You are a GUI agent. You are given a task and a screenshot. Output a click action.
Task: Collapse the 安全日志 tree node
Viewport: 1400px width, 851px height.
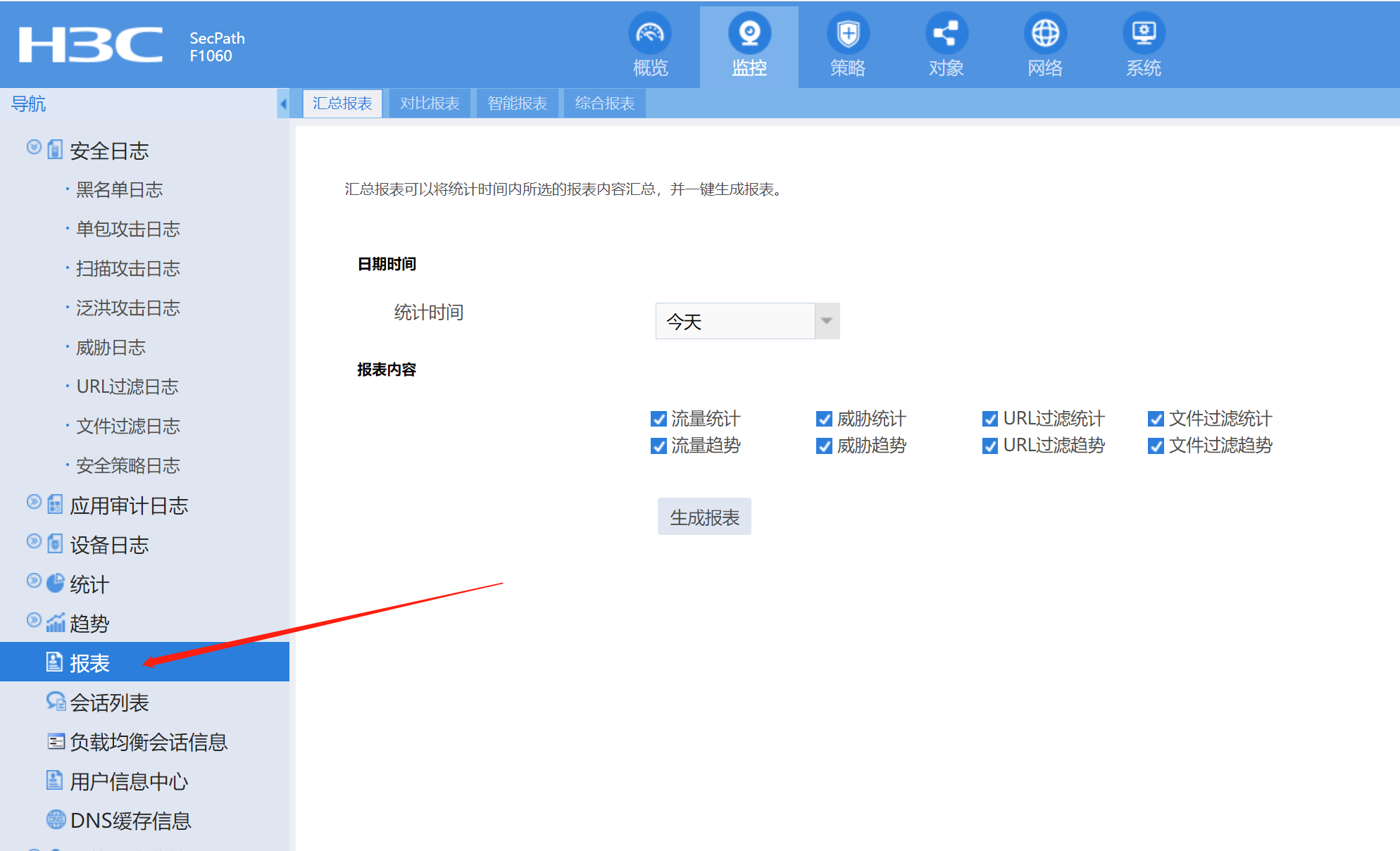[x=34, y=147]
